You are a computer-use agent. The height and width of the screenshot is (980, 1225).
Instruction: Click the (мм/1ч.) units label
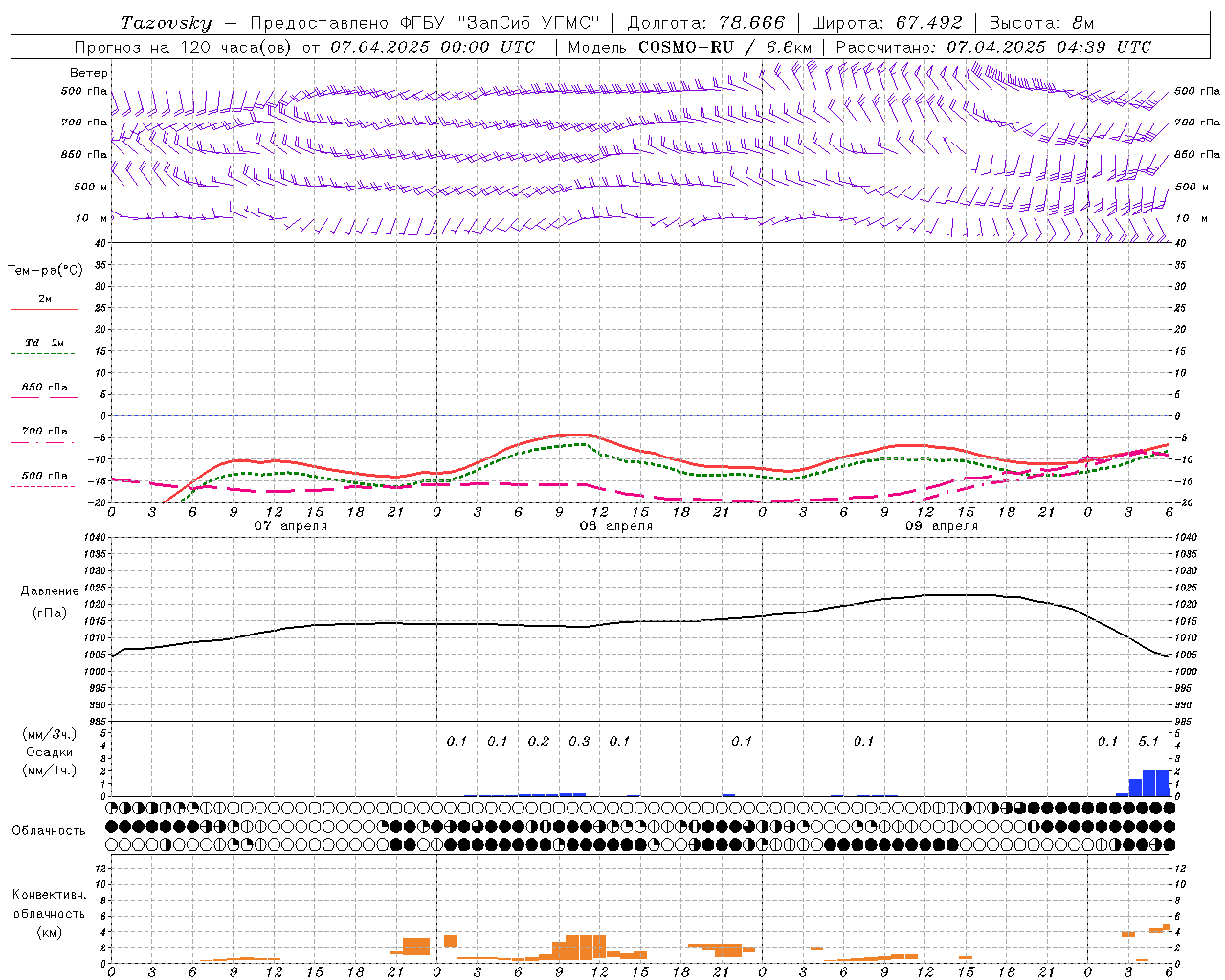click(50, 770)
